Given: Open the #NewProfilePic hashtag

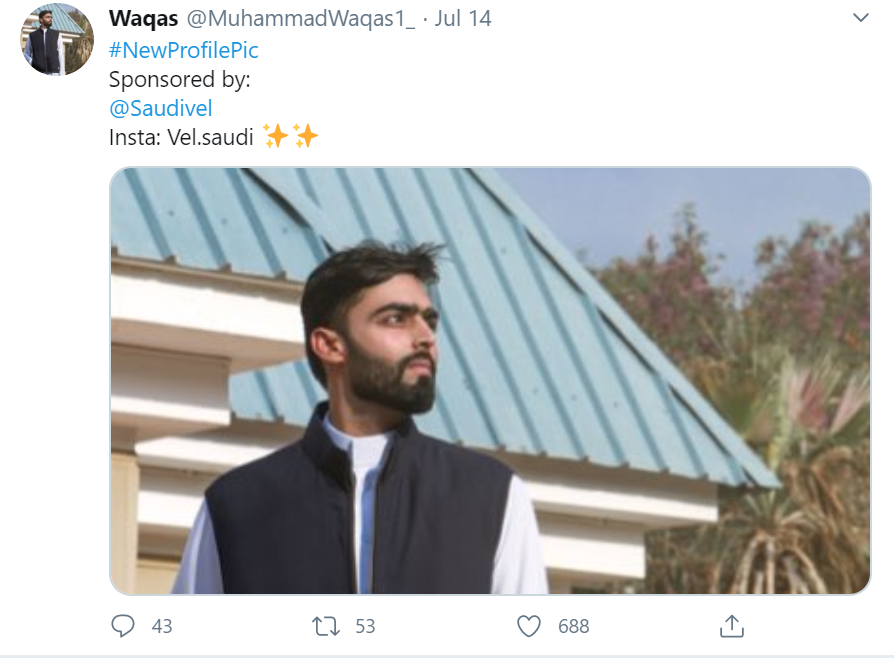Looking at the screenshot, I should pos(184,50).
